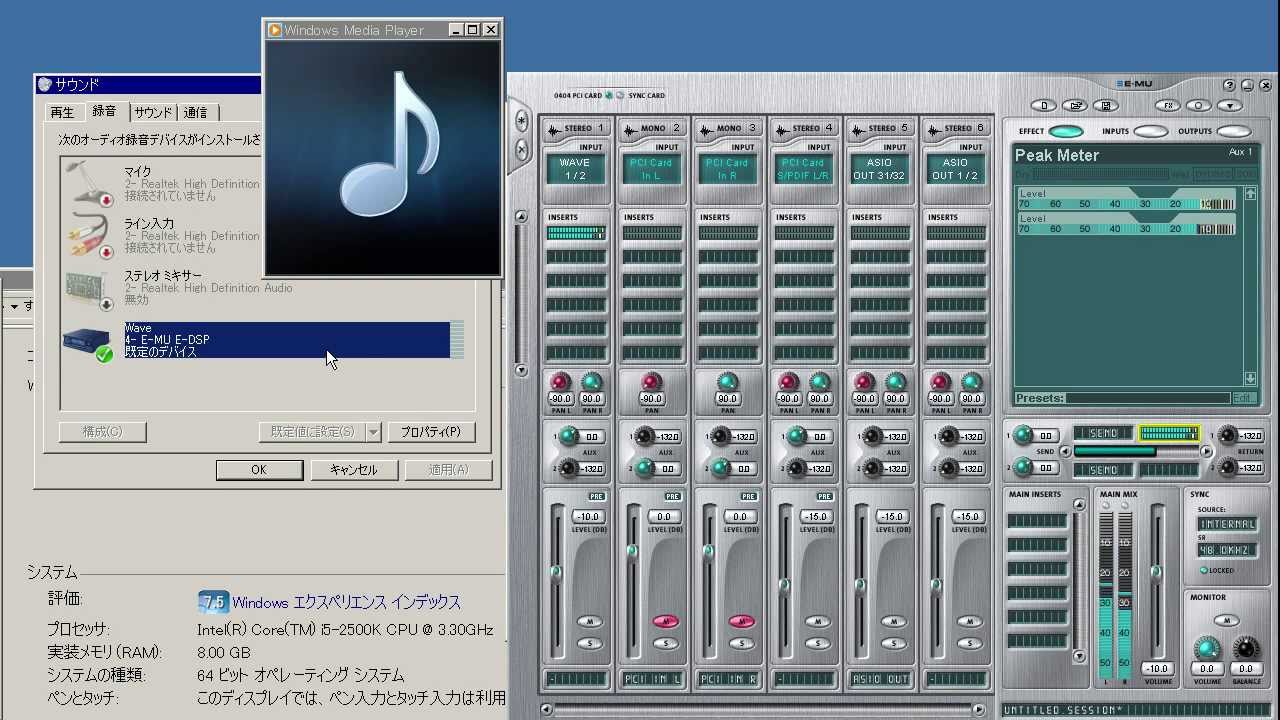Click the E-MU help question-mark icon
The width and height of the screenshot is (1280, 720).
tap(1230, 85)
